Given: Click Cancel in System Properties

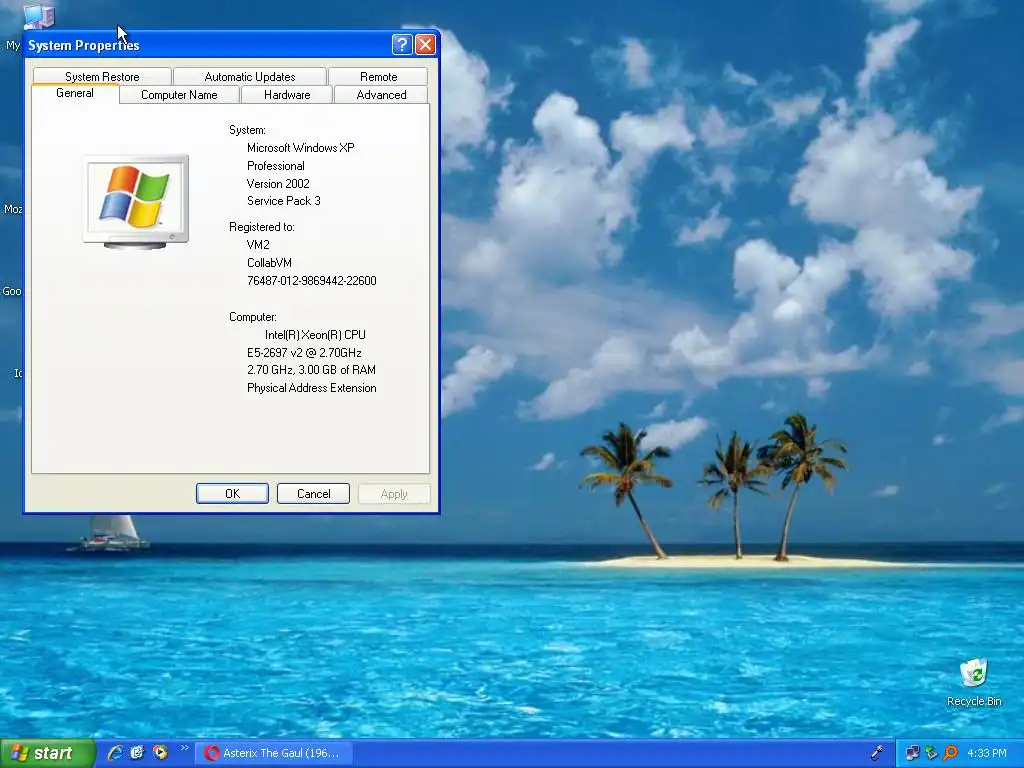Looking at the screenshot, I should pyautogui.click(x=313, y=494).
